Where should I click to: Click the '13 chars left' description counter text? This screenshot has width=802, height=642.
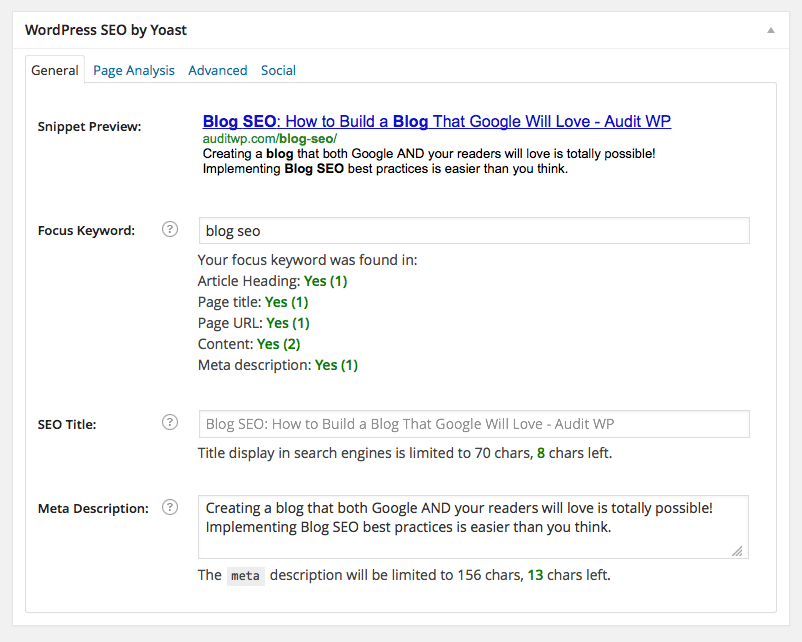[569, 575]
